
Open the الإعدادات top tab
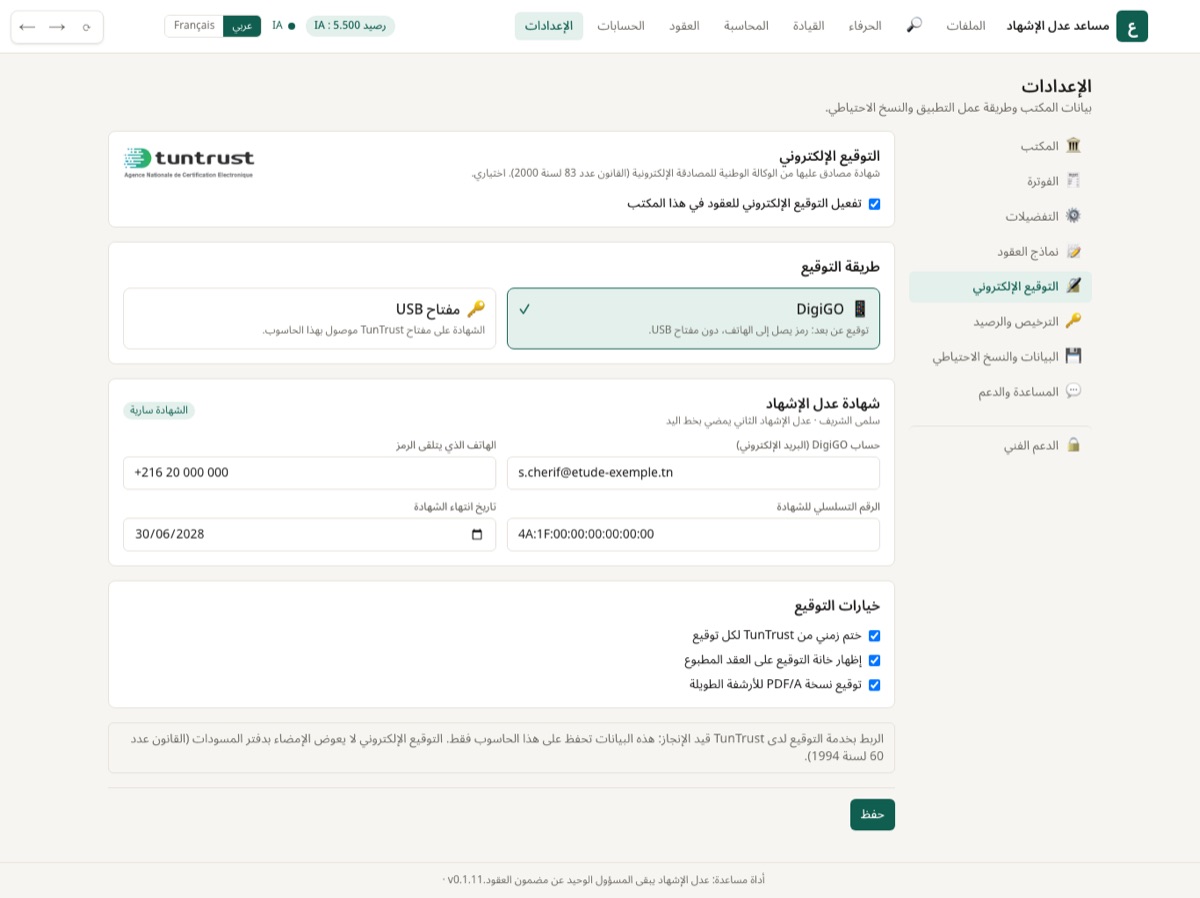(x=549, y=26)
